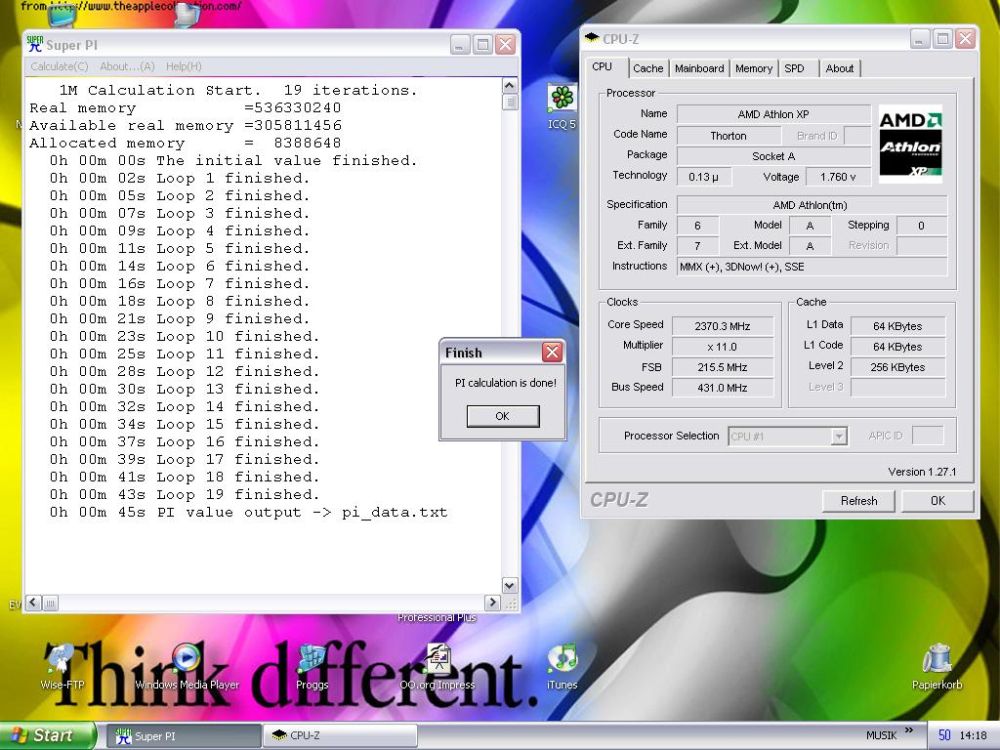
Task: Click the Bus Speed 431.0 MHz field
Action: (x=722, y=387)
